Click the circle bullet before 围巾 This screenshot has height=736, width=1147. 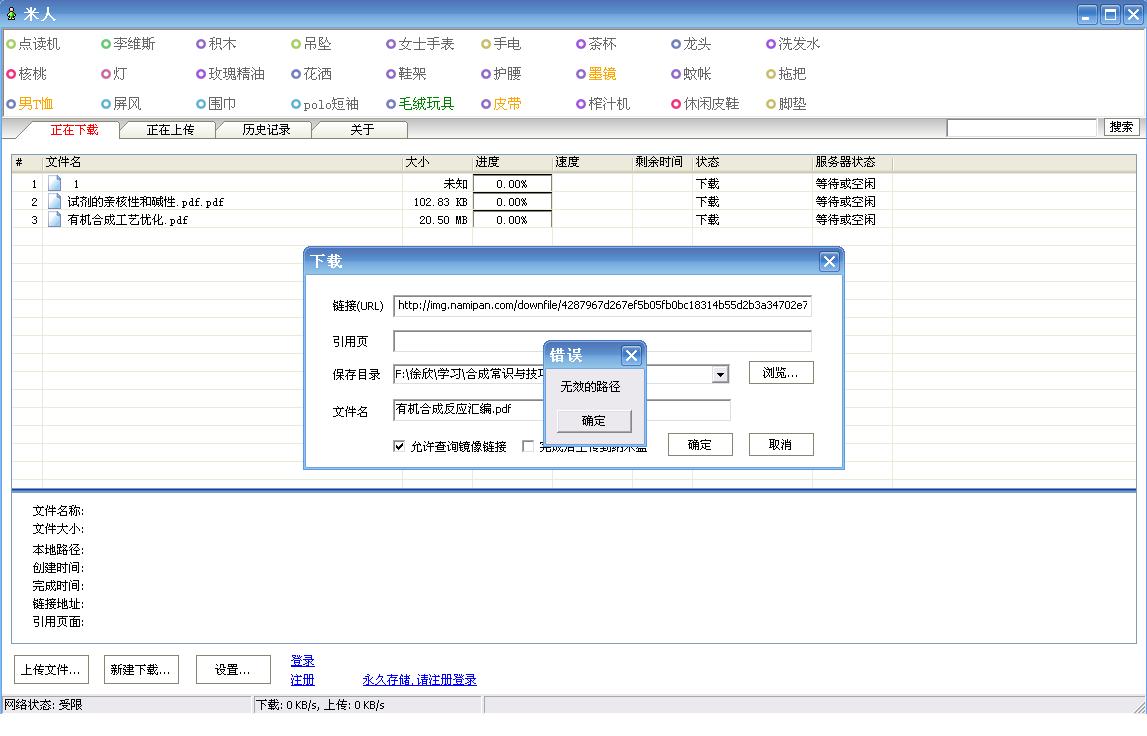pos(201,104)
